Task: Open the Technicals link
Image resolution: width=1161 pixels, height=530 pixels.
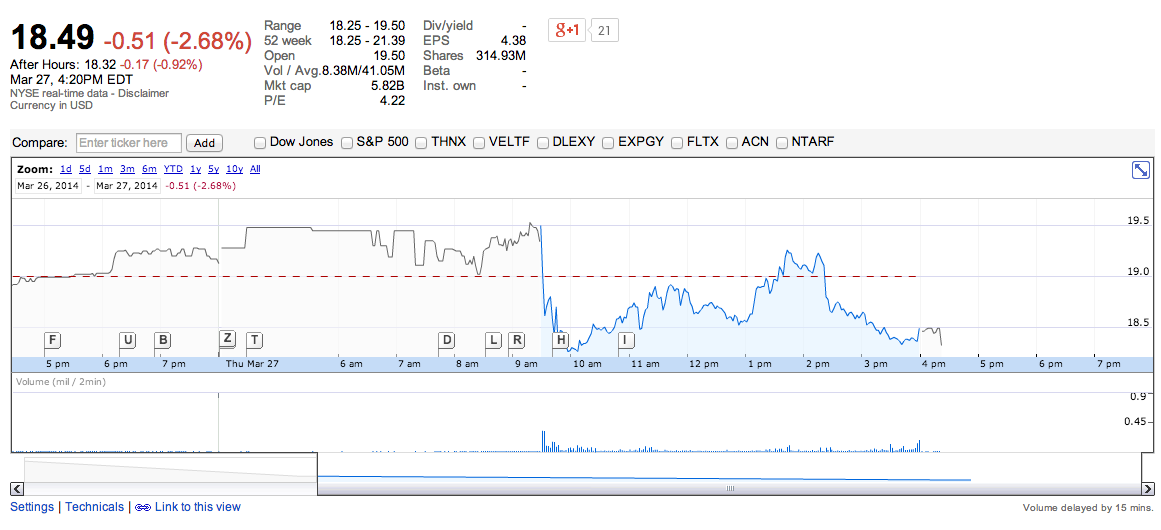Action: (95, 507)
